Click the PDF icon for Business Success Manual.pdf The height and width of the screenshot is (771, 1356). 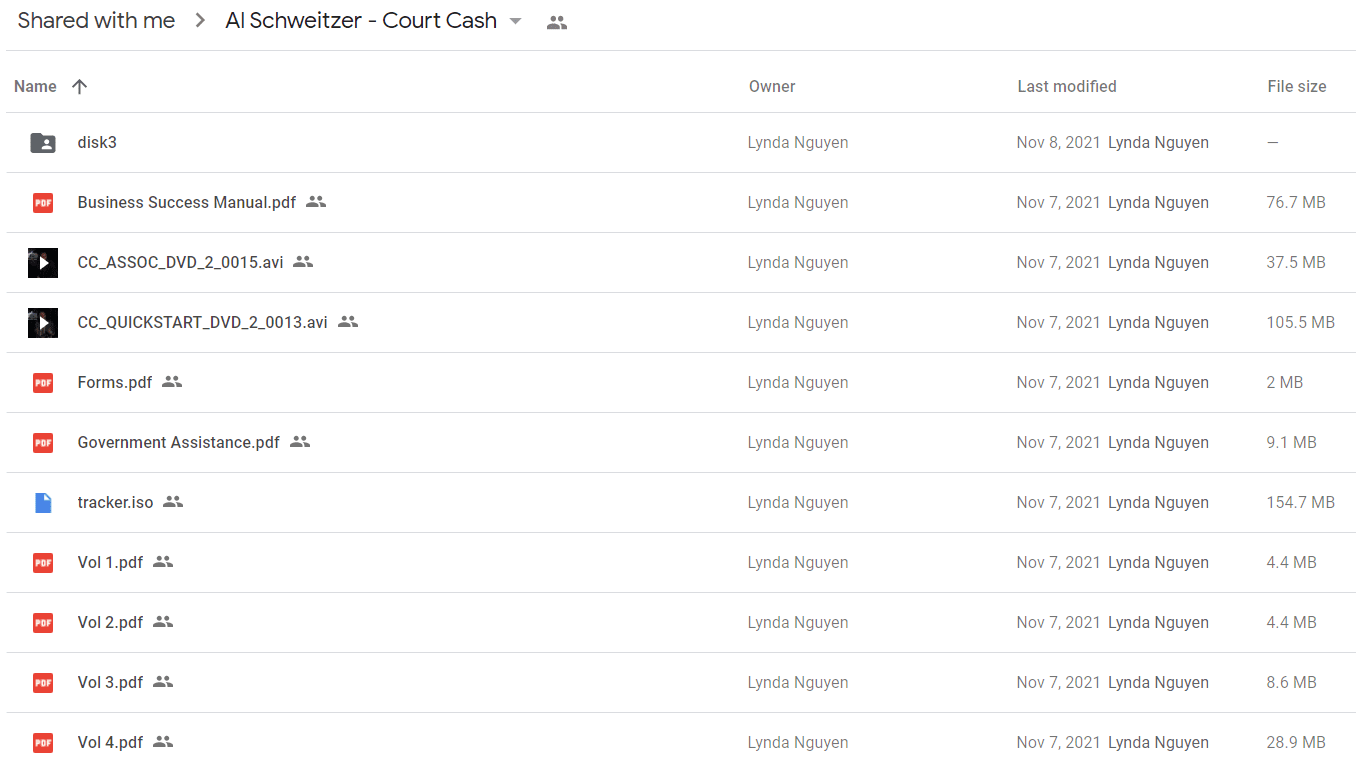(43, 203)
